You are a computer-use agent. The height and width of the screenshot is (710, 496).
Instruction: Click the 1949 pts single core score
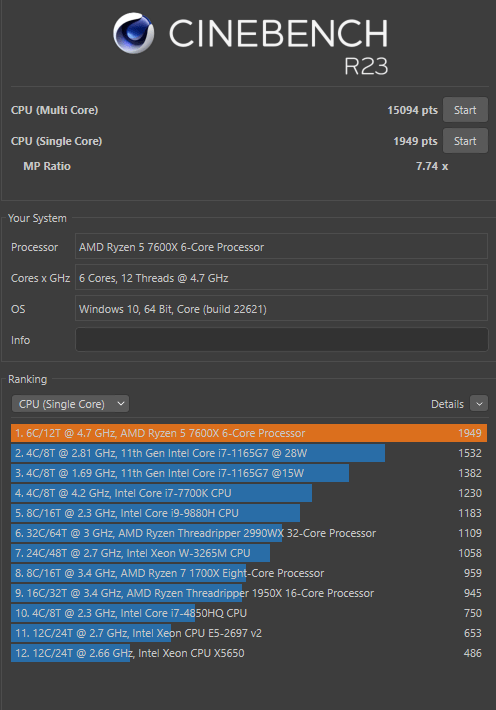[x=415, y=141]
